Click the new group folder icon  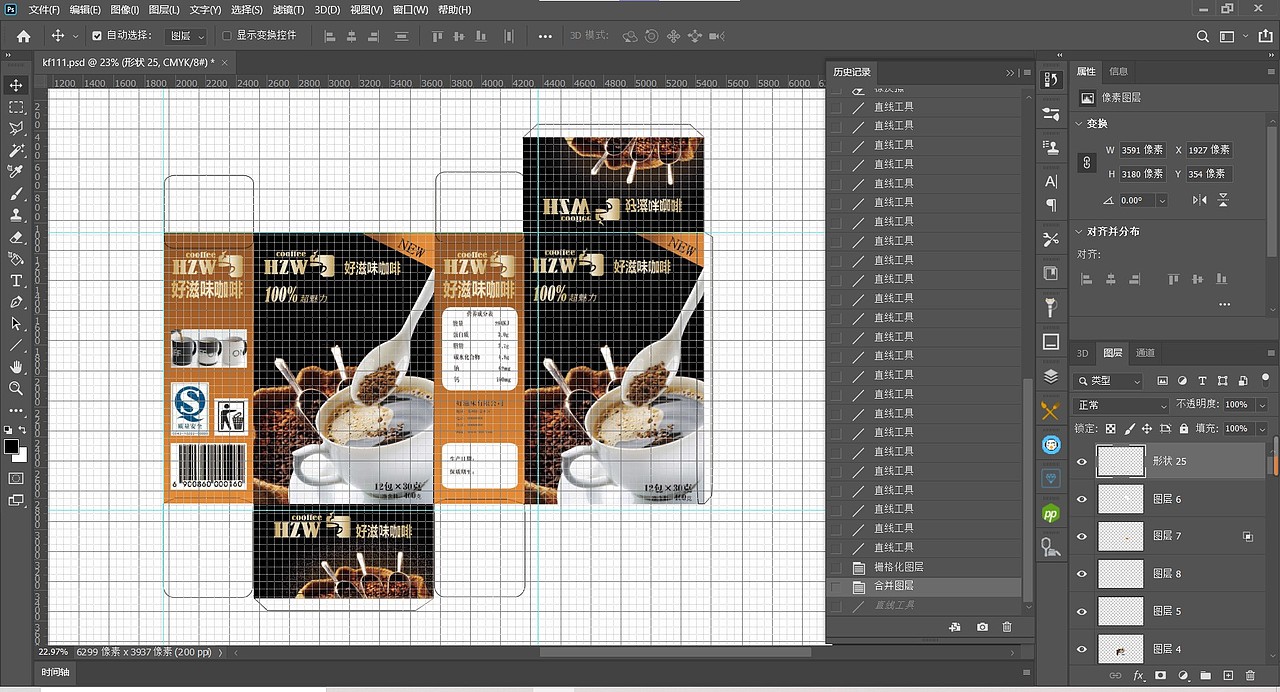1206,676
